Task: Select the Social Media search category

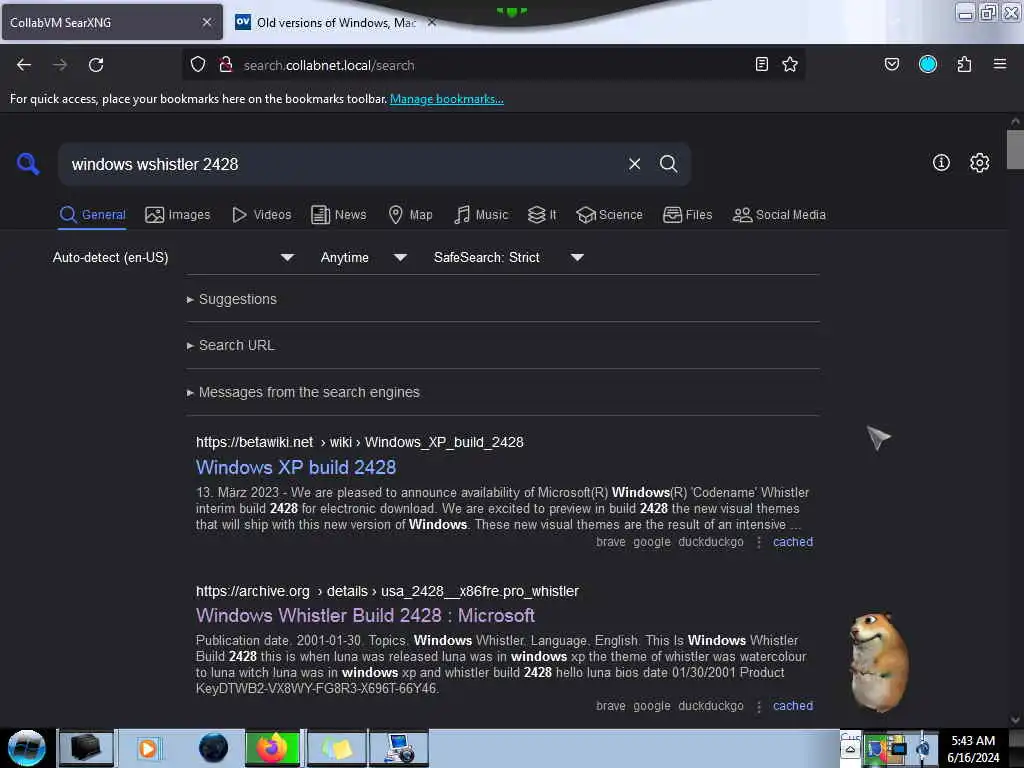Action: point(779,215)
